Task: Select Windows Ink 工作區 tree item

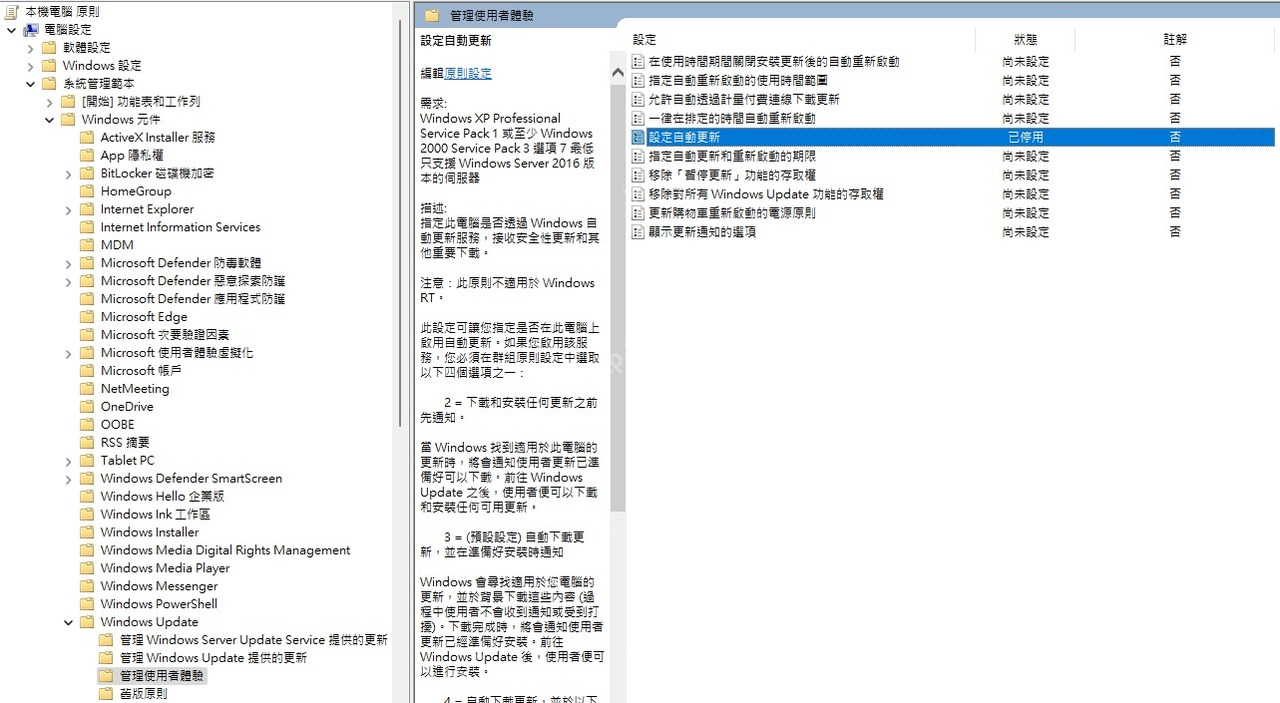Action: point(155,515)
